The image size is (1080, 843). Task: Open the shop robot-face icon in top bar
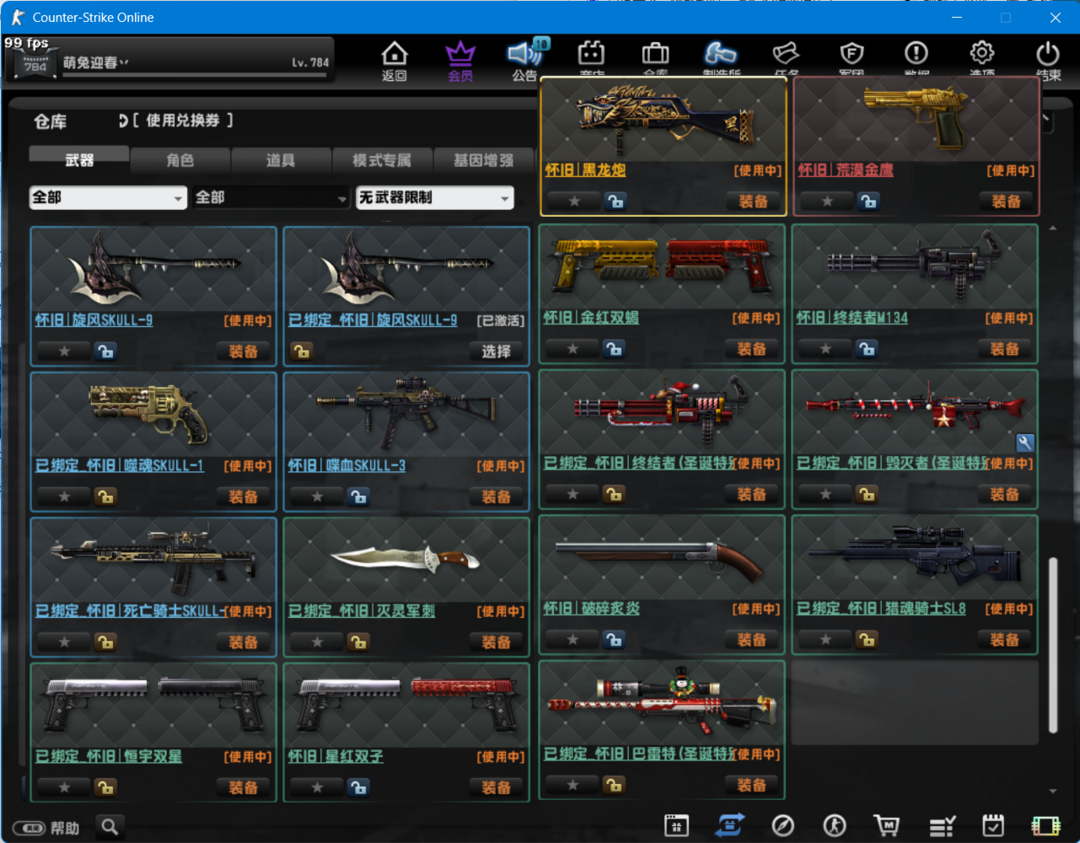(591, 54)
